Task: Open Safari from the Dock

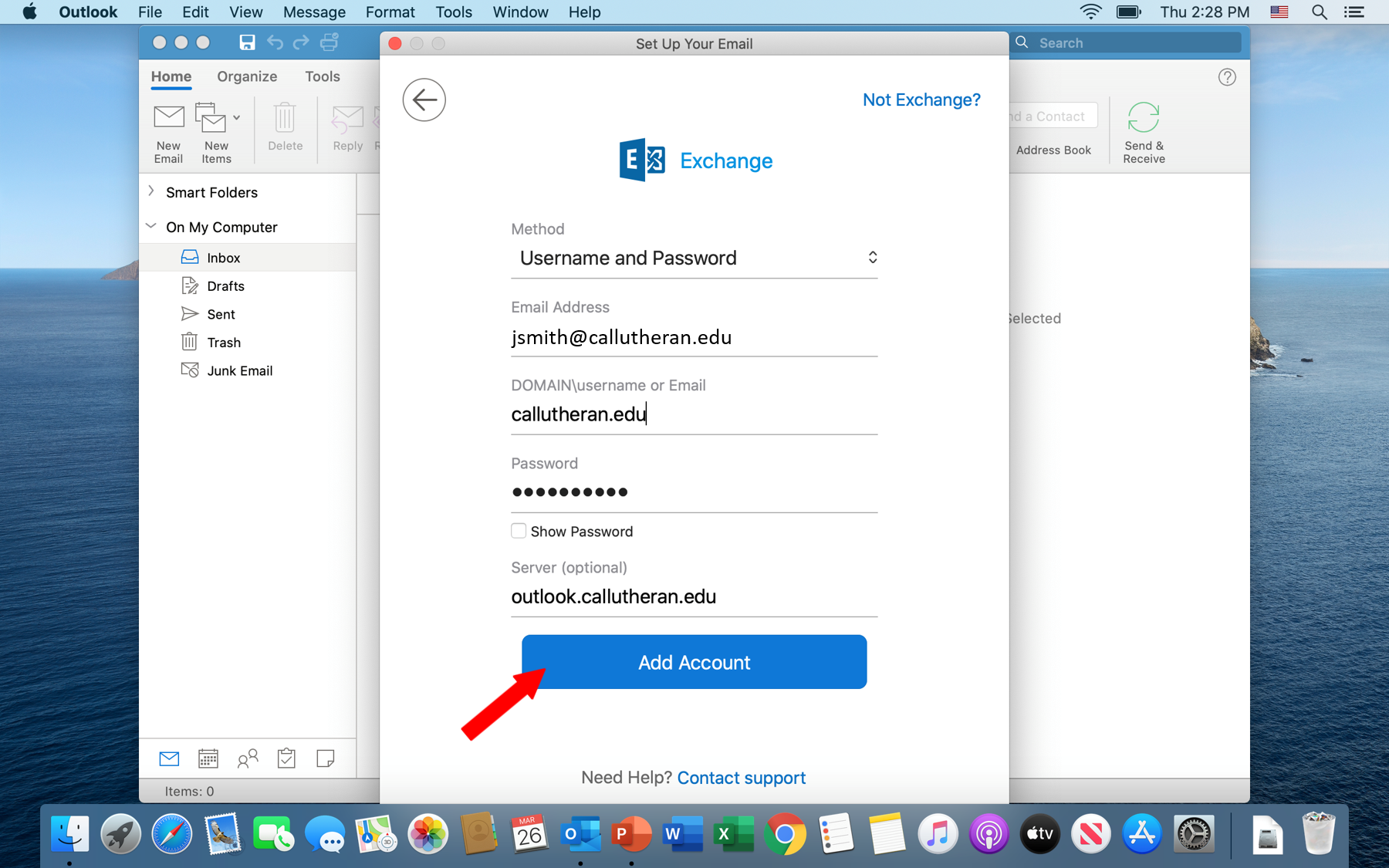Action: (x=172, y=834)
